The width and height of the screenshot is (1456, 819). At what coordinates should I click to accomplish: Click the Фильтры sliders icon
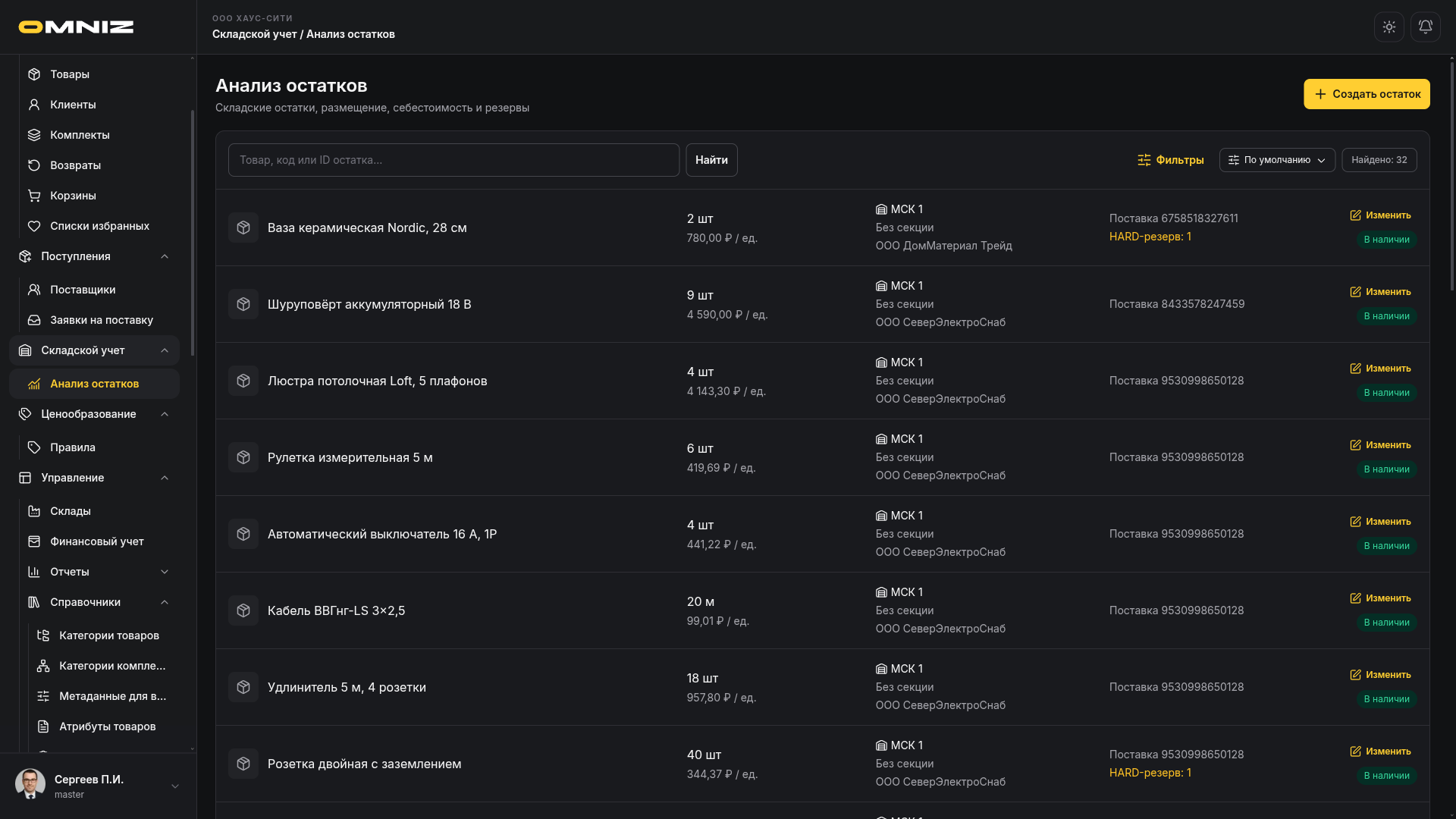click(1144, 160)
